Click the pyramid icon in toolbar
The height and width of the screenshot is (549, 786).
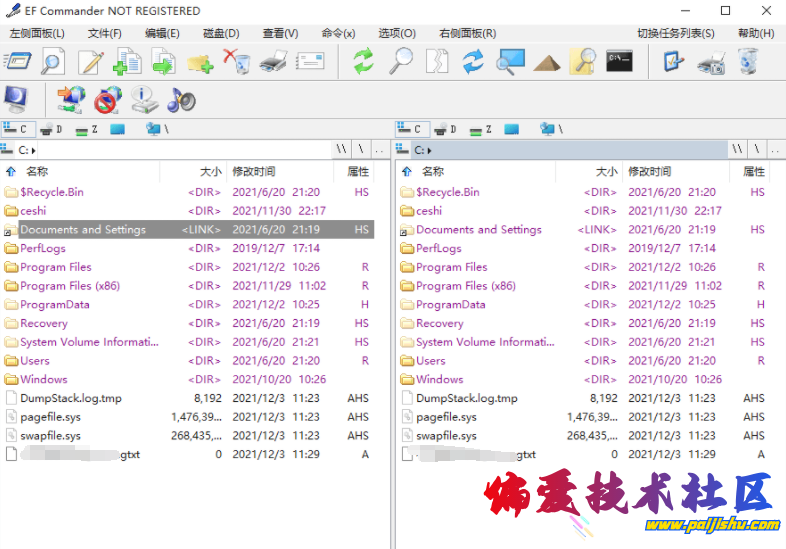[546, 63]
